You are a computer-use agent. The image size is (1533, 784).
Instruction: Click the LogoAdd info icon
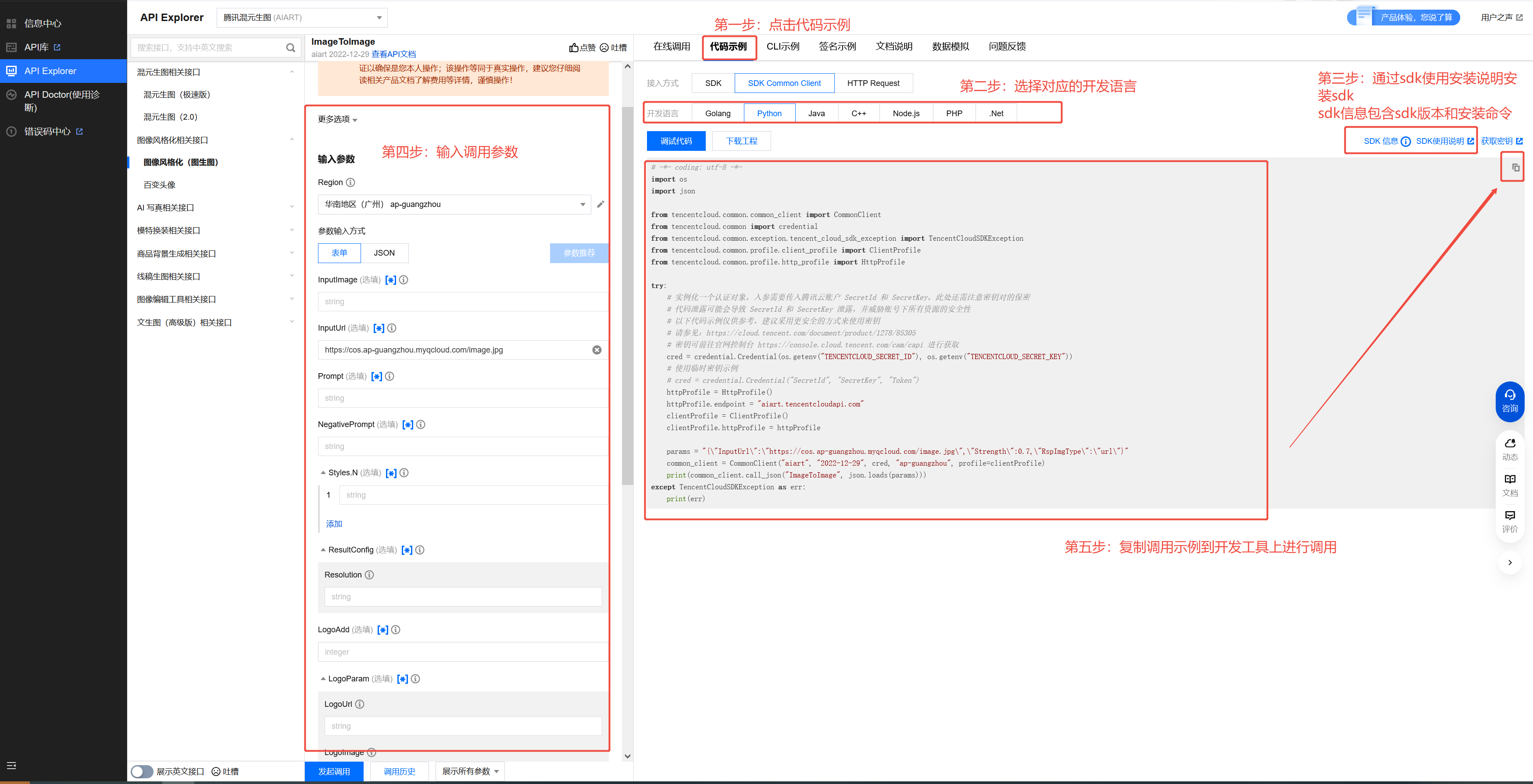click(396, 629)
